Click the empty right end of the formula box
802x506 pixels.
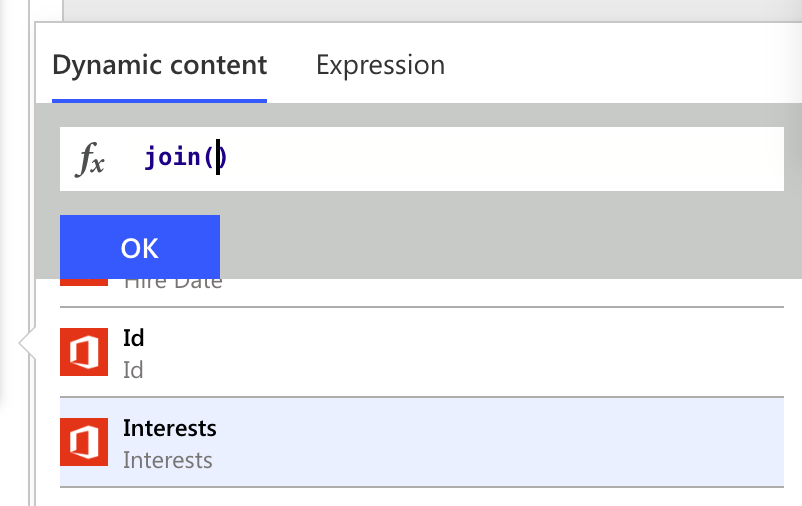click(x=700, y=158)
